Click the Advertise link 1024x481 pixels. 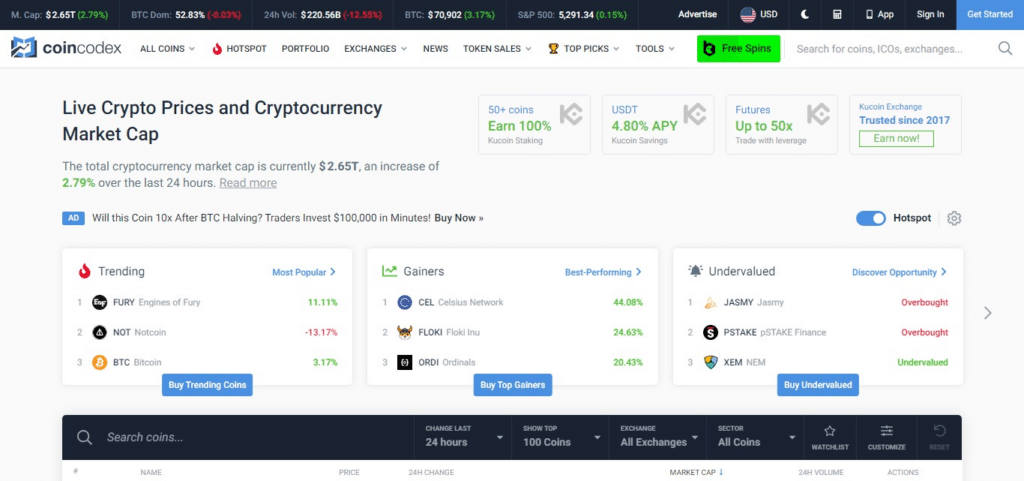[697, 14]
